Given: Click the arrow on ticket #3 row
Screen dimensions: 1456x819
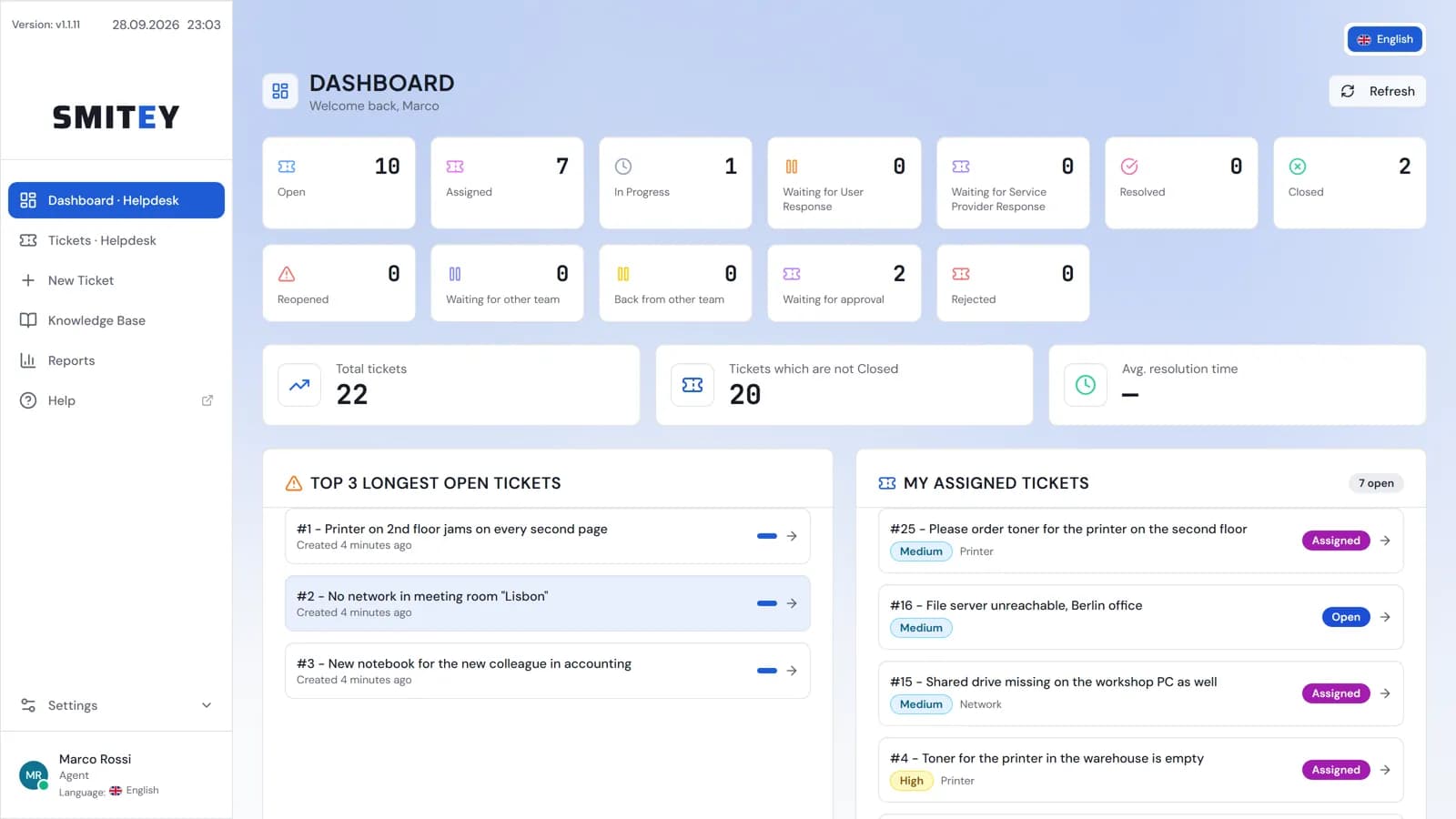Looking at the screenshot, I should [x=792, y=671].
